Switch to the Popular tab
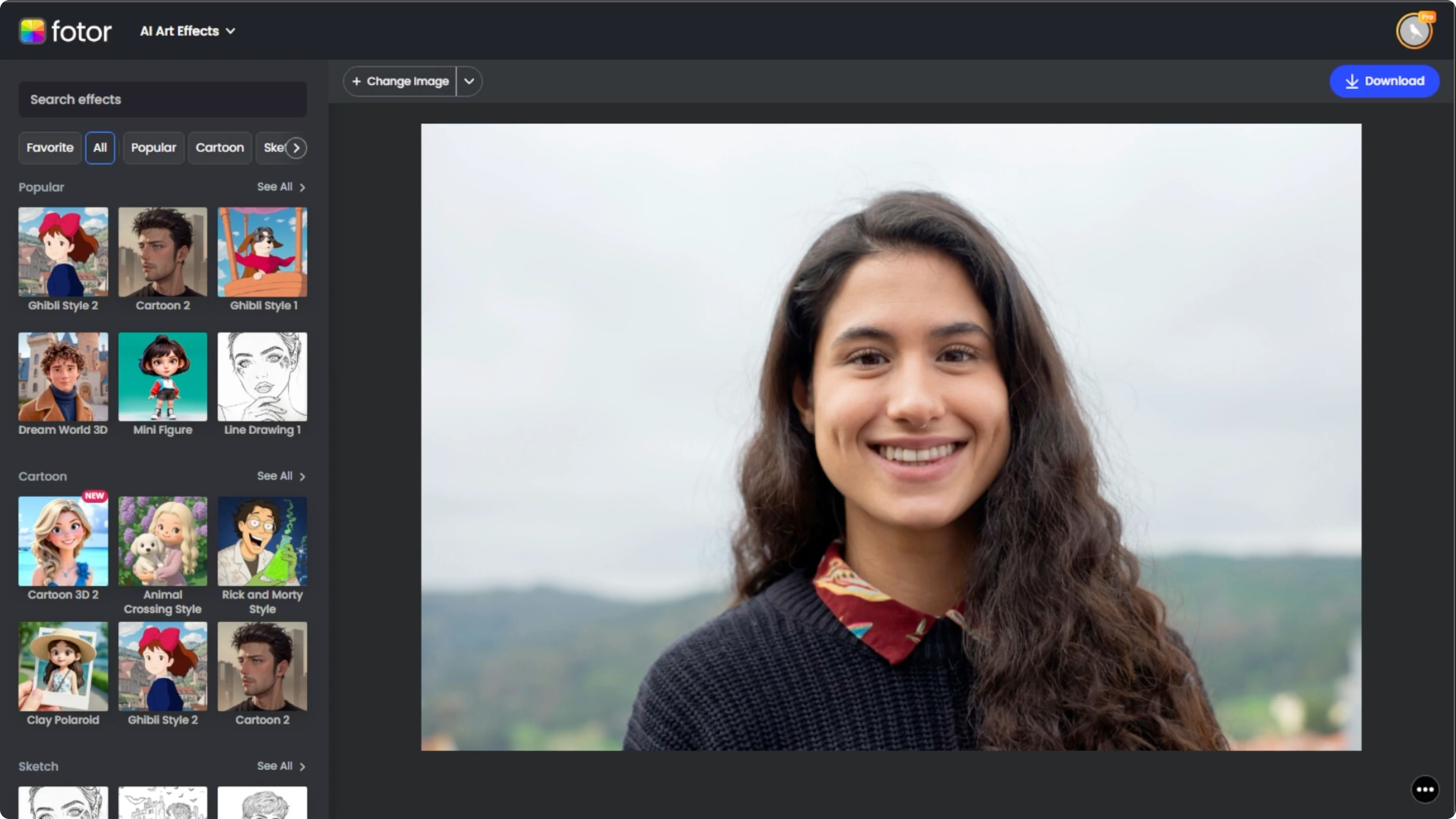 [x=154, y=148]
